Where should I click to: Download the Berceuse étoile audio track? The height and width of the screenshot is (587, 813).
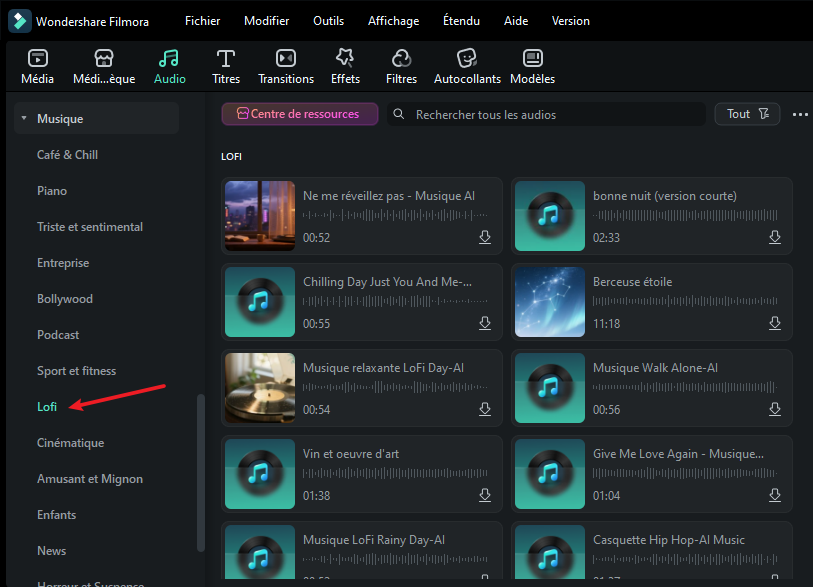click(774, 323)
